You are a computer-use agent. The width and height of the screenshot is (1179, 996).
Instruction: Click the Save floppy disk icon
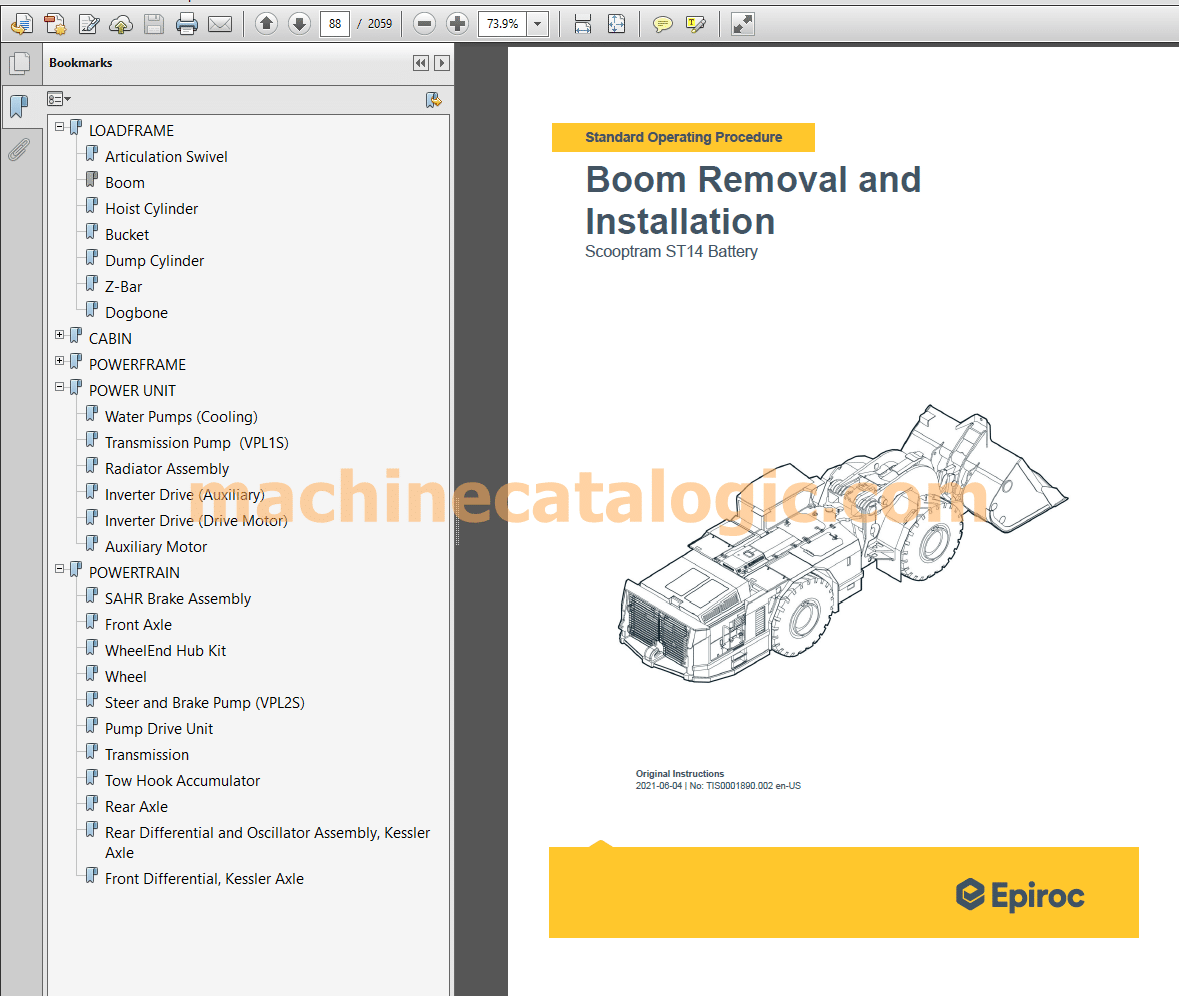click(x=154, y=24)
